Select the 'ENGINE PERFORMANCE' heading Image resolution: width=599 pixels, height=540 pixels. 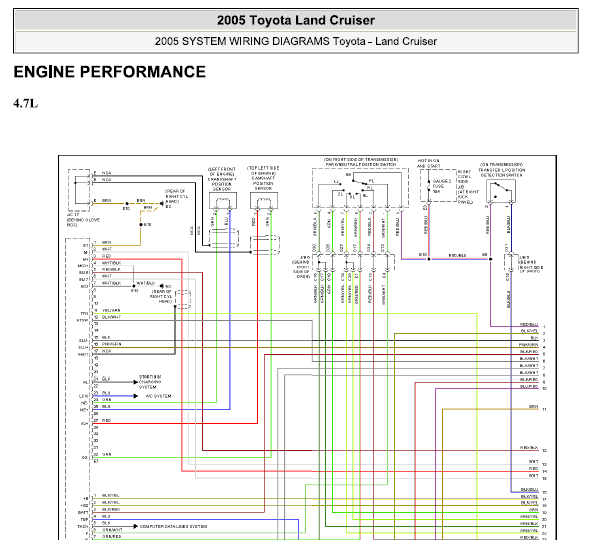point(110,72)
